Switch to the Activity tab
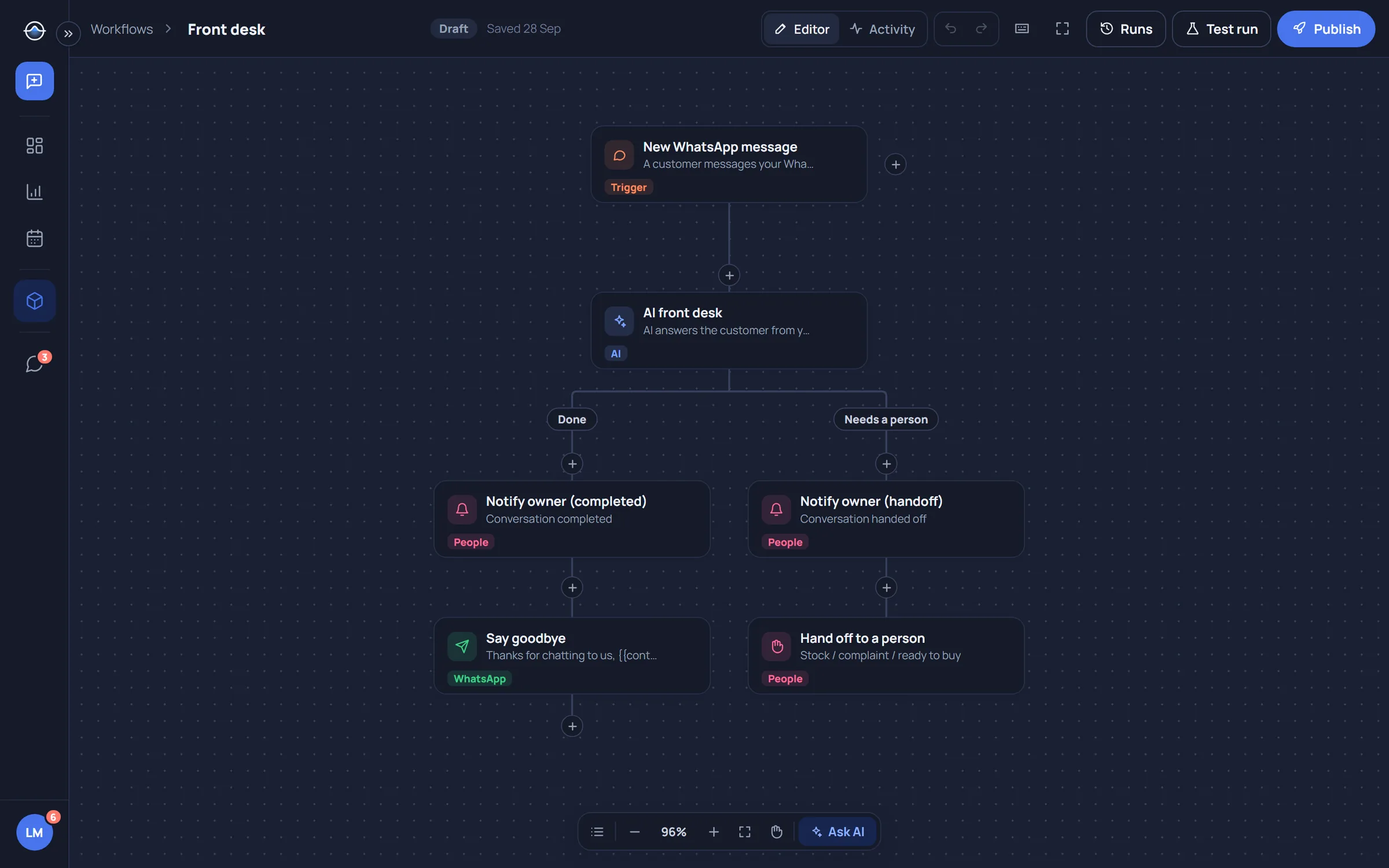The image size is (1389, 868). [x=883, y=29]
